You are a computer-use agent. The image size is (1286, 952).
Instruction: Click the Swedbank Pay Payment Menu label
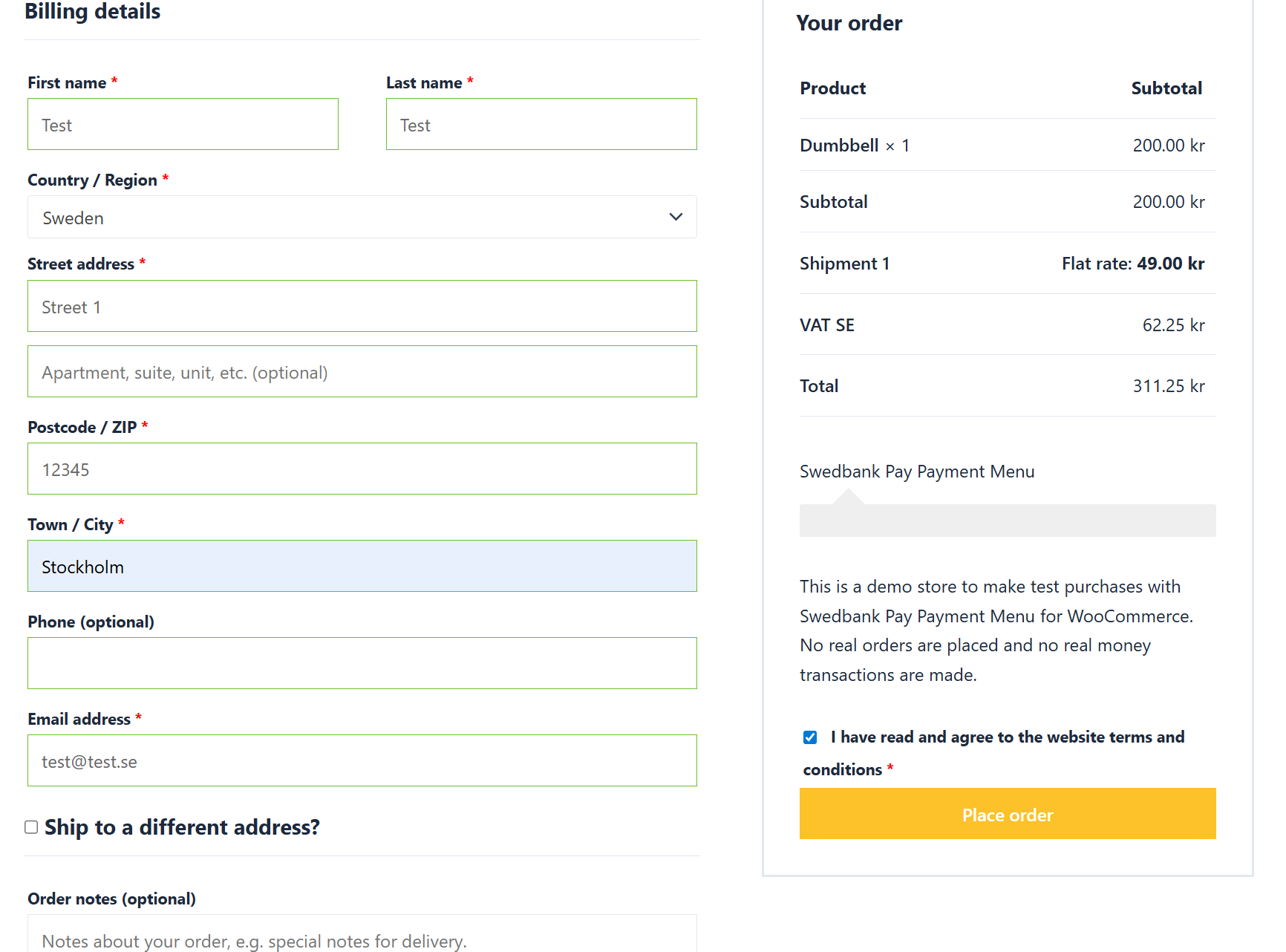pos(916,472)
